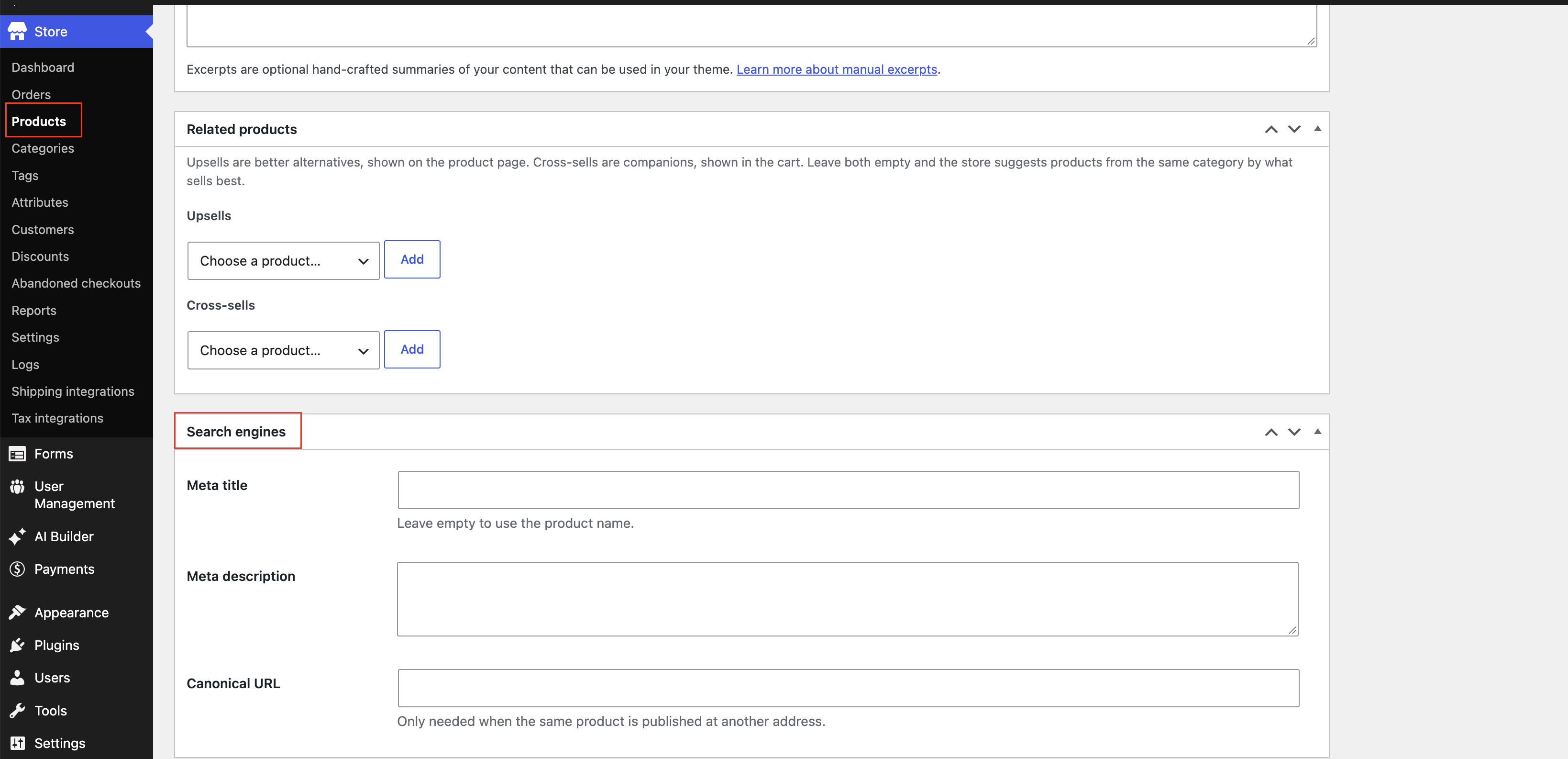
Task: Open Plugins menu
Action: click(77, 645)
